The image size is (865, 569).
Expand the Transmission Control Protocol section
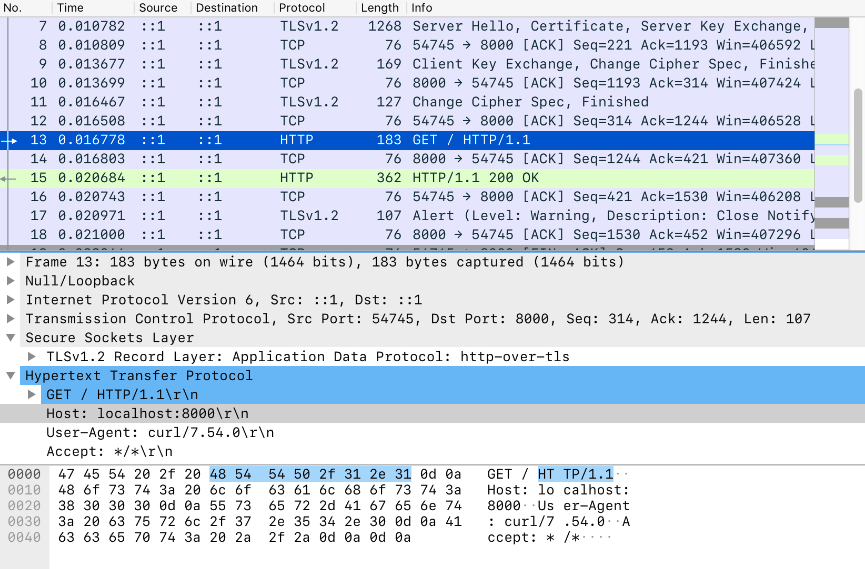click(11, 319)
